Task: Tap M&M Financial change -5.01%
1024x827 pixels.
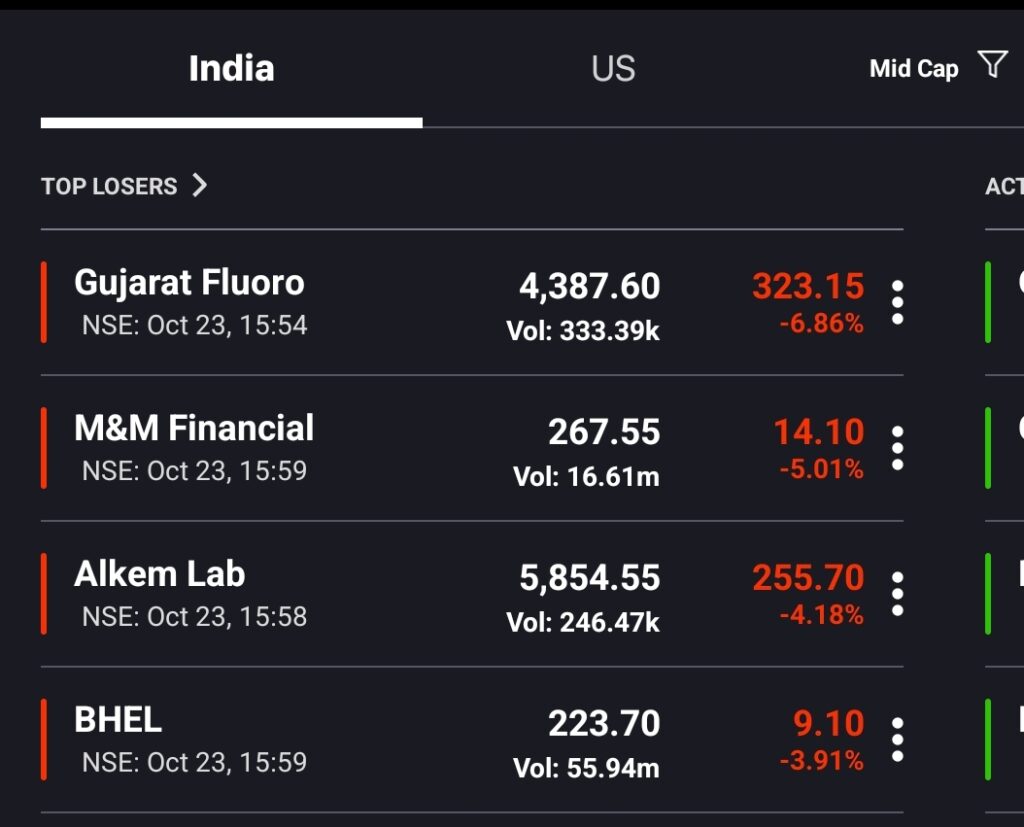Action: [x=822, y=469]
